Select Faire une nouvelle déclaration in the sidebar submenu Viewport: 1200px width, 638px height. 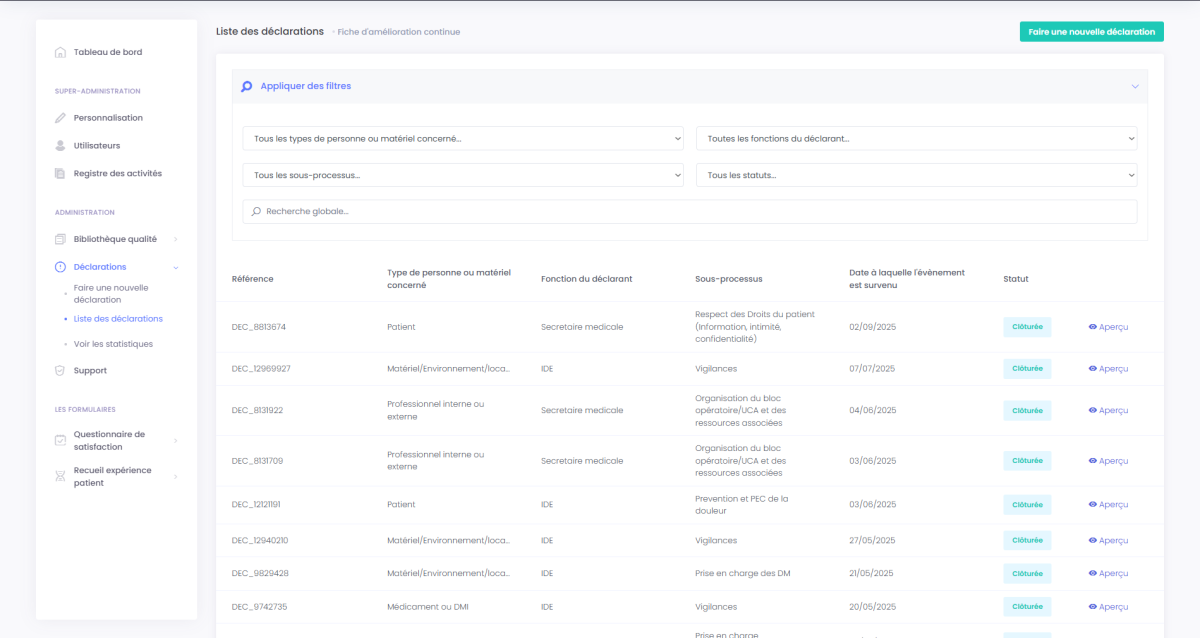(x=110, y=294)
